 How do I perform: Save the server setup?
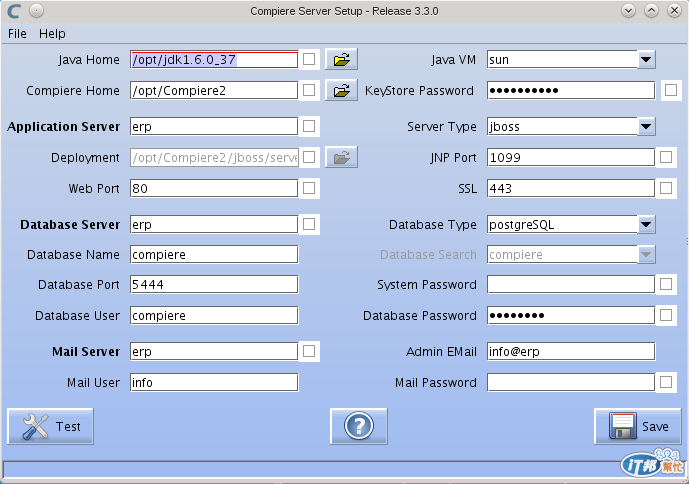[638, 426]
